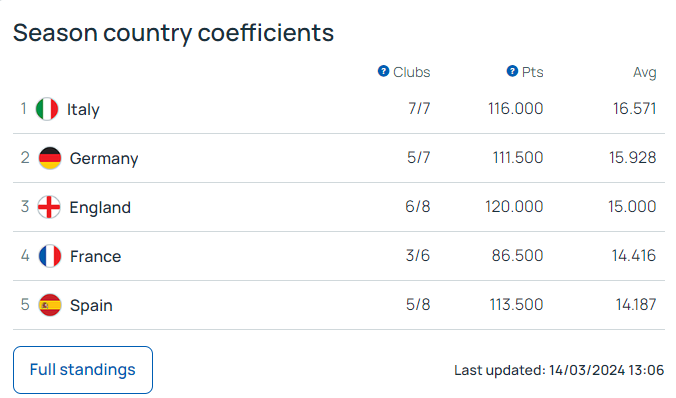Click the Season country coefficients heading
The image size is (676, 398).
click(173, 33)
